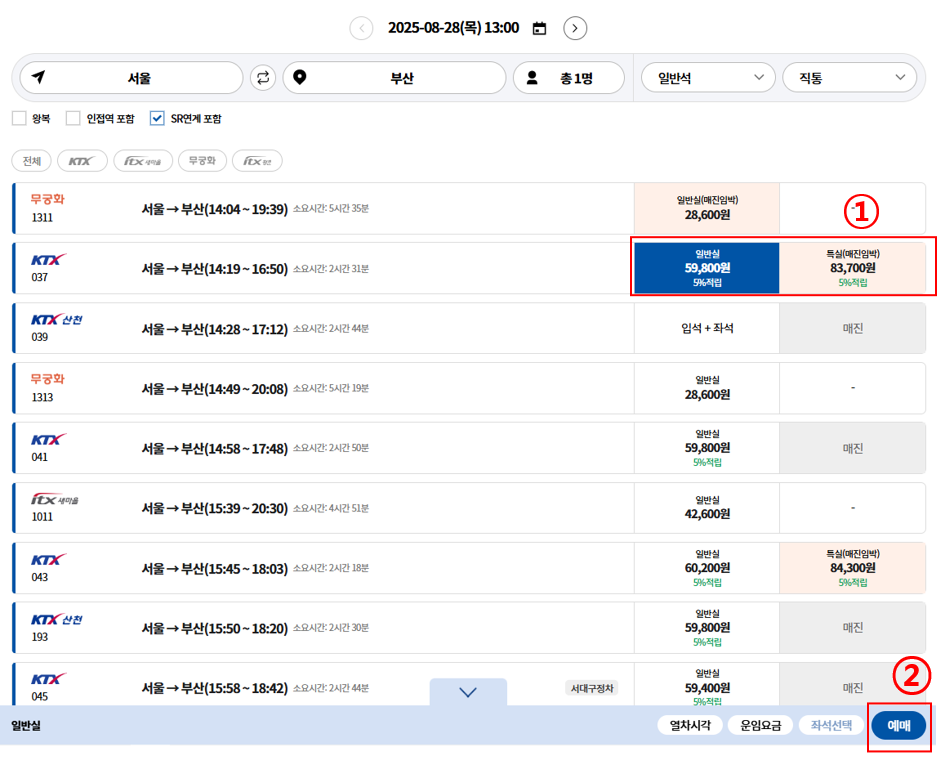Open the 직통 route type dropdown
Viewport: 945px width, 762px height.
click(850, 77)
